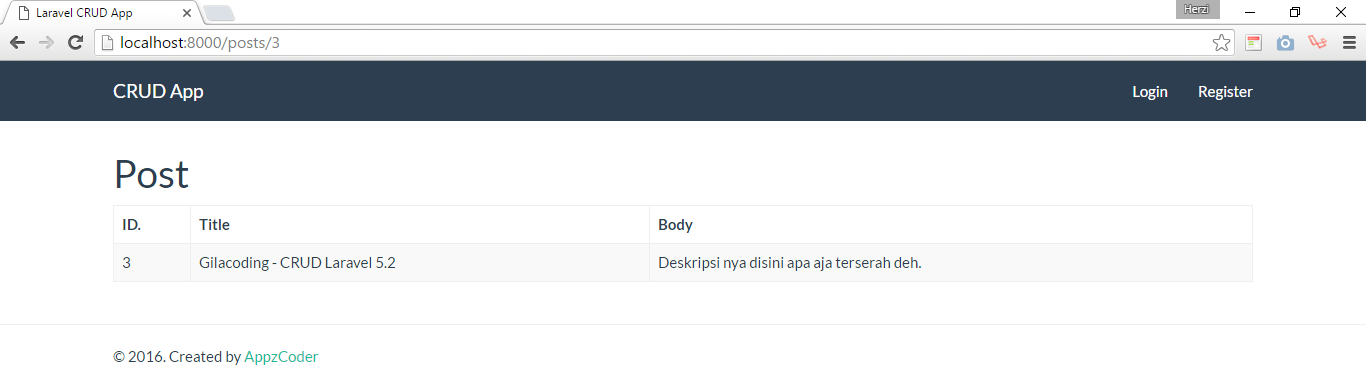The height and width of the screenshot is (386, 1366).
Task: Click the ID cell with value 3
Action: point(152,263)
